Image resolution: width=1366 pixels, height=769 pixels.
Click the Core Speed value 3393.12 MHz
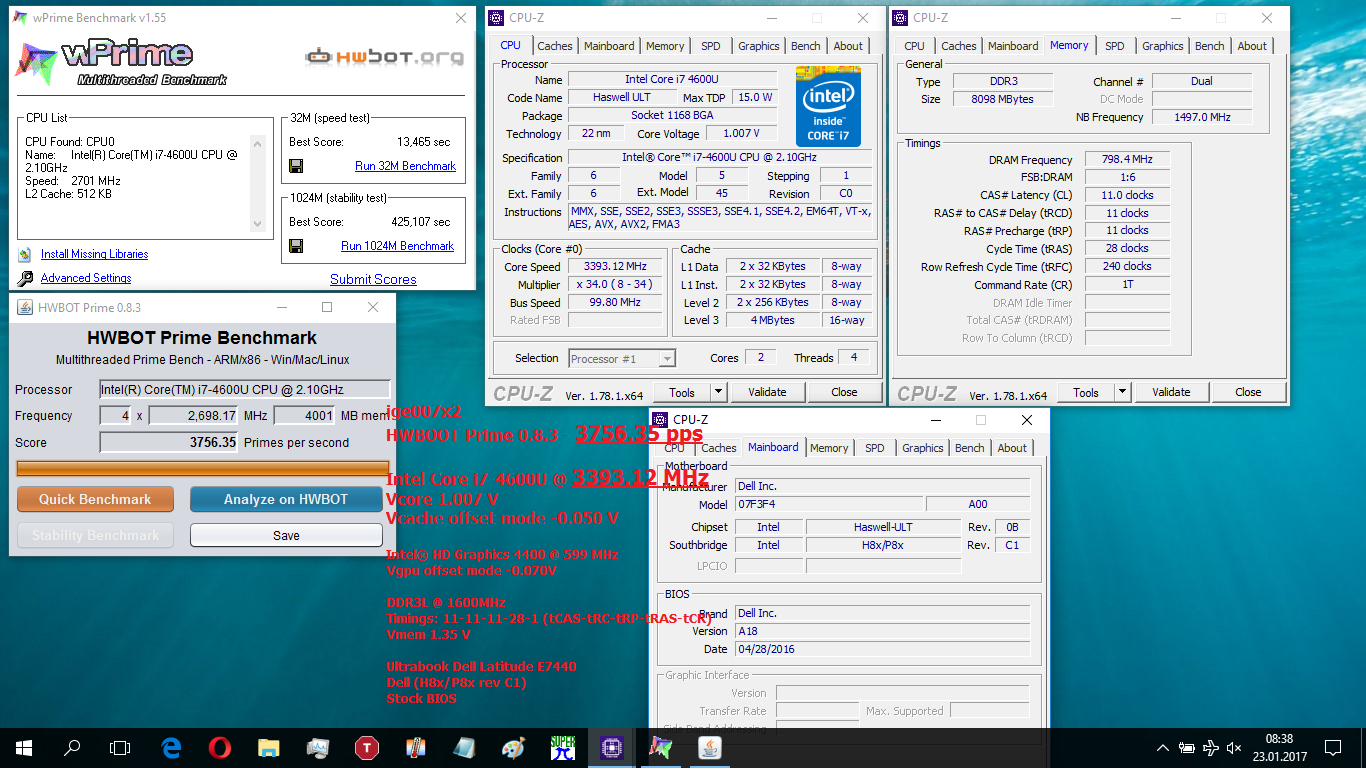[617, 266]
